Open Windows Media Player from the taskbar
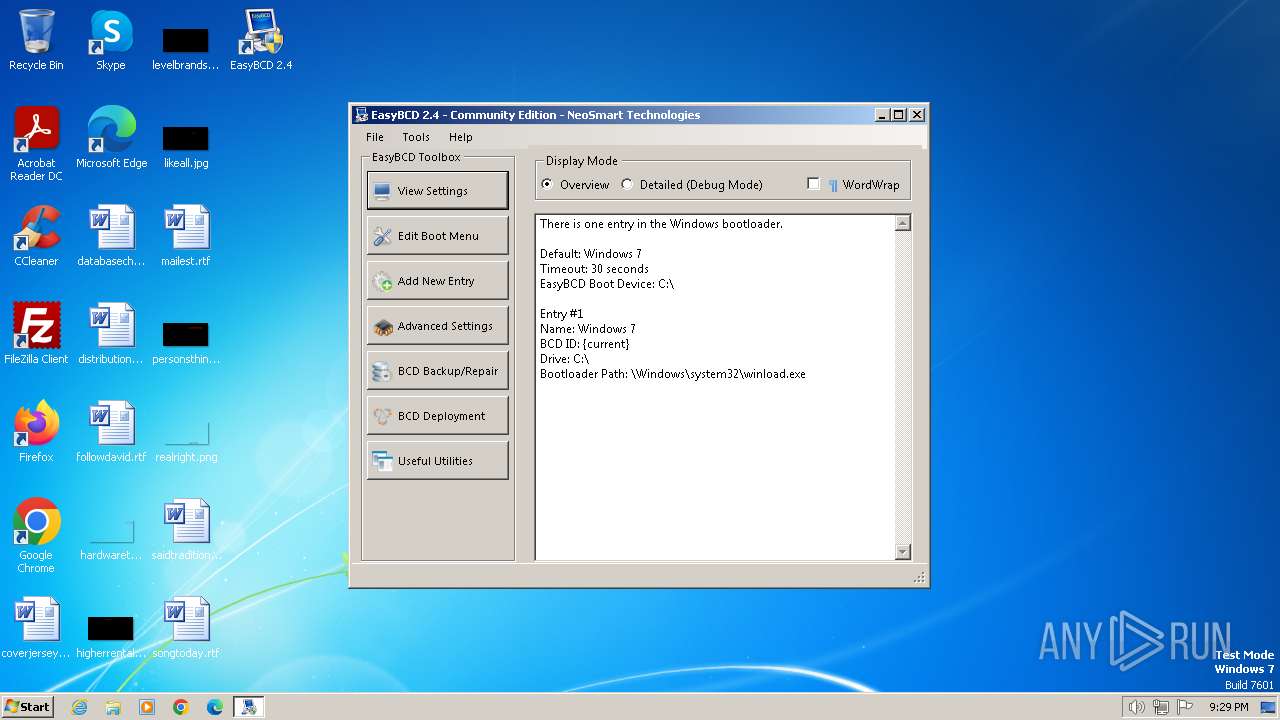Image resolution: width=1280 pixels, height=720 pixels. pos(147,707)
